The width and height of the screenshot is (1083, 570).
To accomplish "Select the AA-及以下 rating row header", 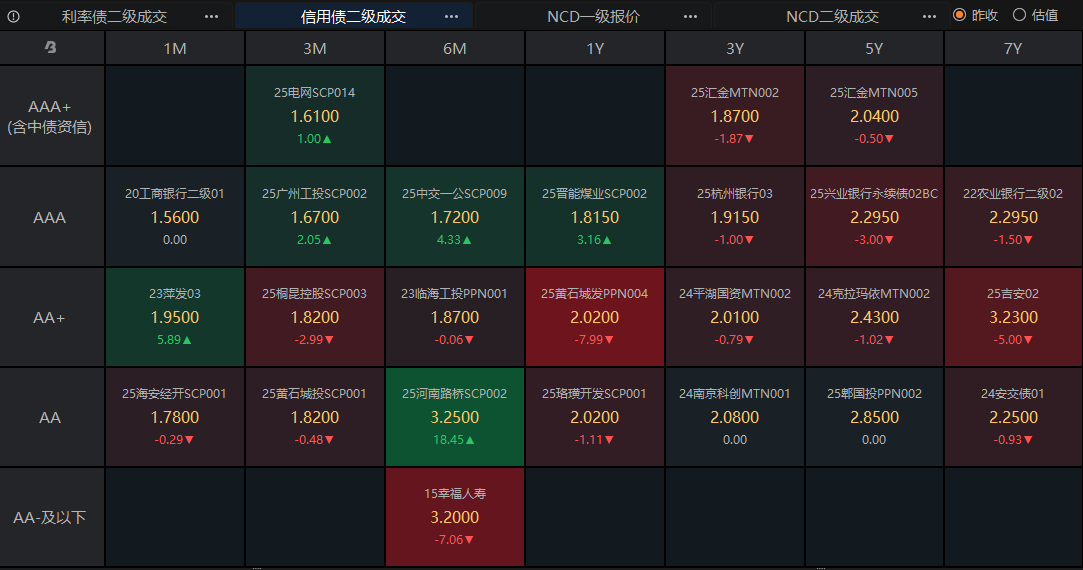I will click(52, 517).
